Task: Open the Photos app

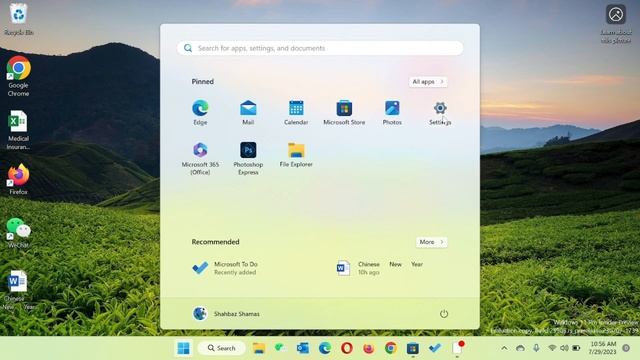Action: pyautogui.click(x=392, y=112)
